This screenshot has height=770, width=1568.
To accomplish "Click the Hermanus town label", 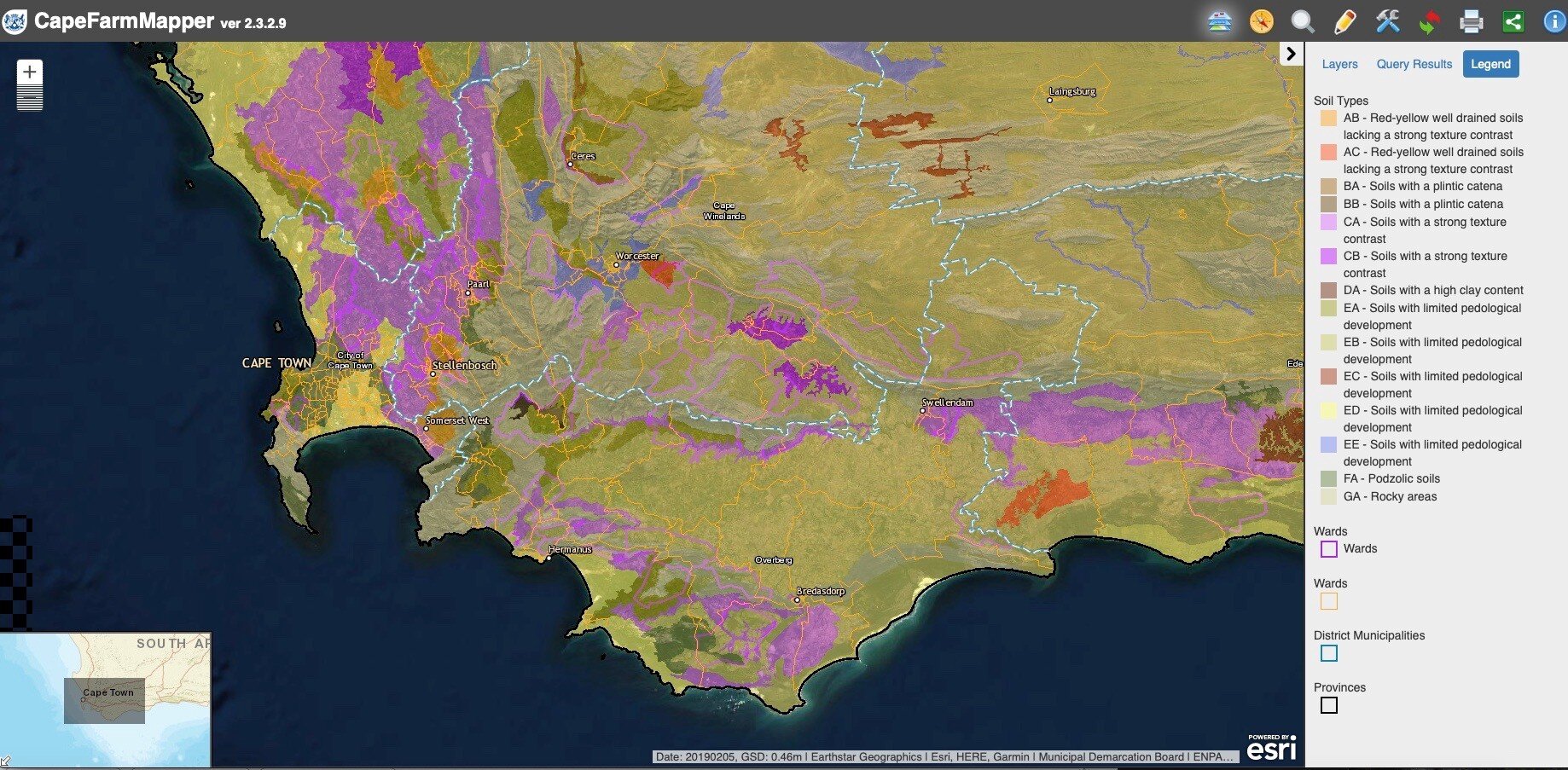I will click(x=570, y=549).
